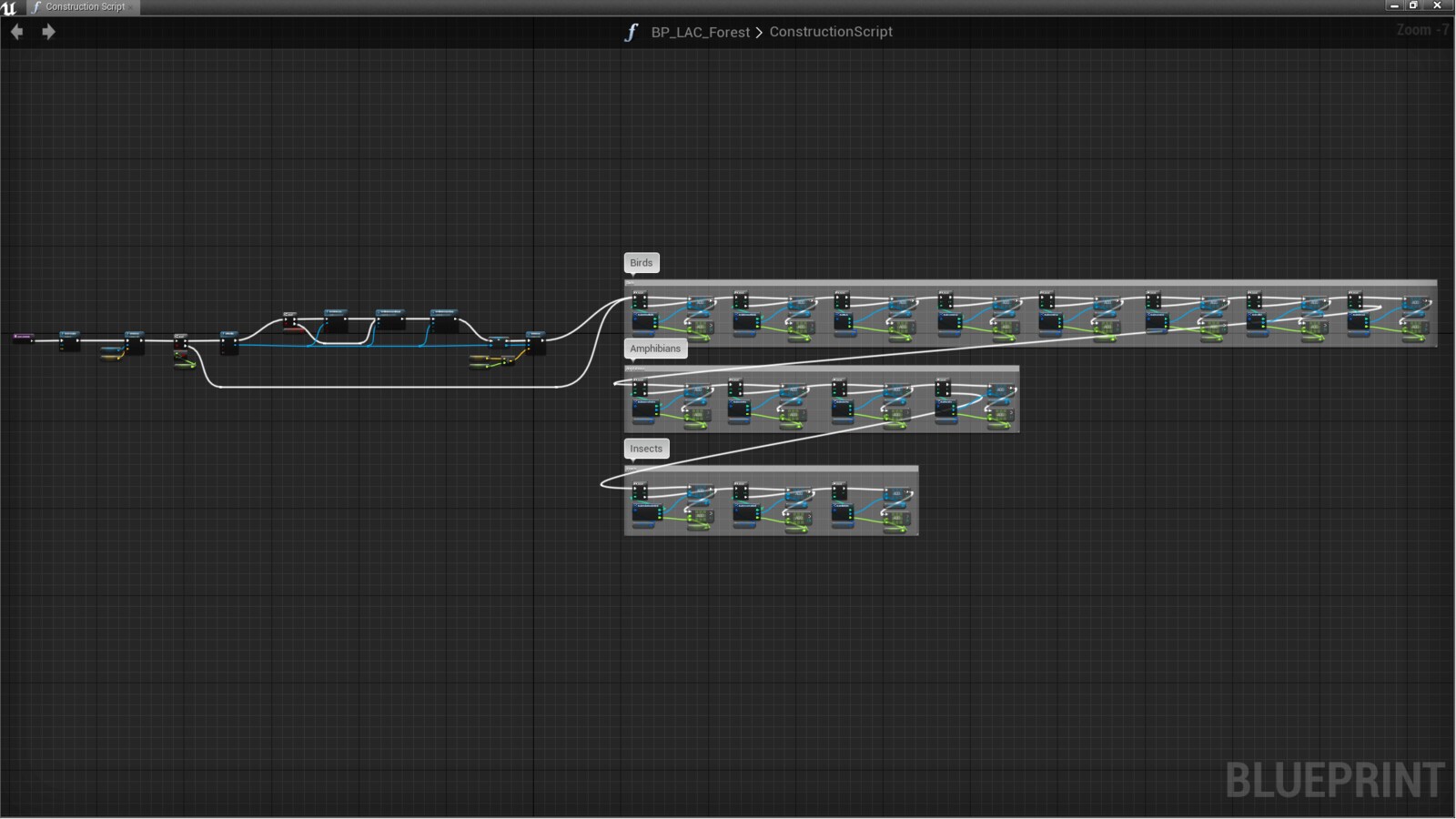Select the Insects comment bubble
1456x819 pixels.
(646, 449)
